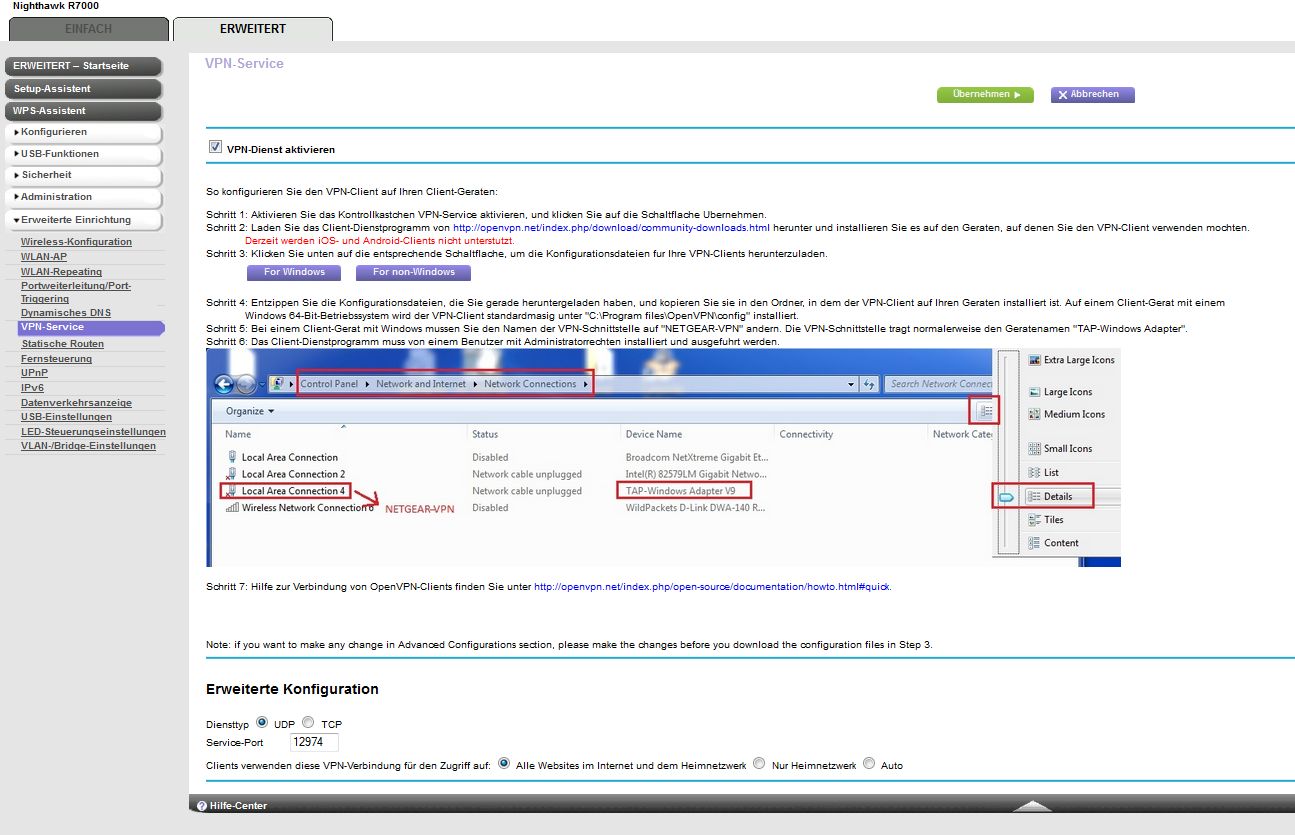
Task: Open USB-Einstellungen
Action: point(67,417)
